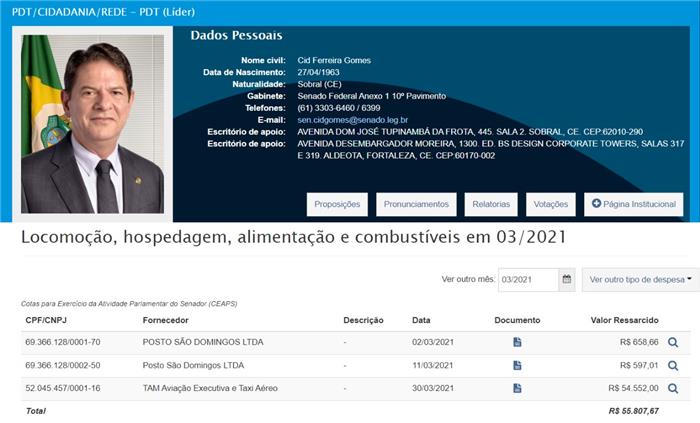Open the calendar picker icon beside month field

567,280
